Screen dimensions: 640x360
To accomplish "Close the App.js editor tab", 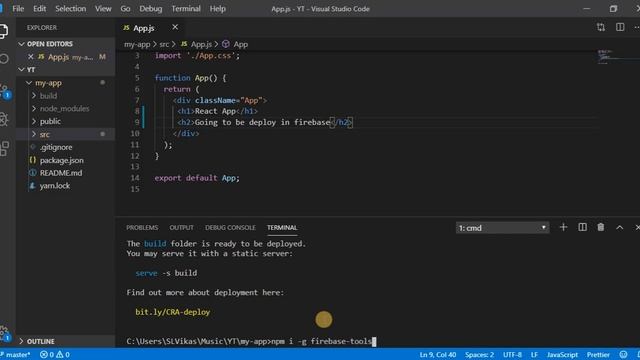I will tap(175, 27).
